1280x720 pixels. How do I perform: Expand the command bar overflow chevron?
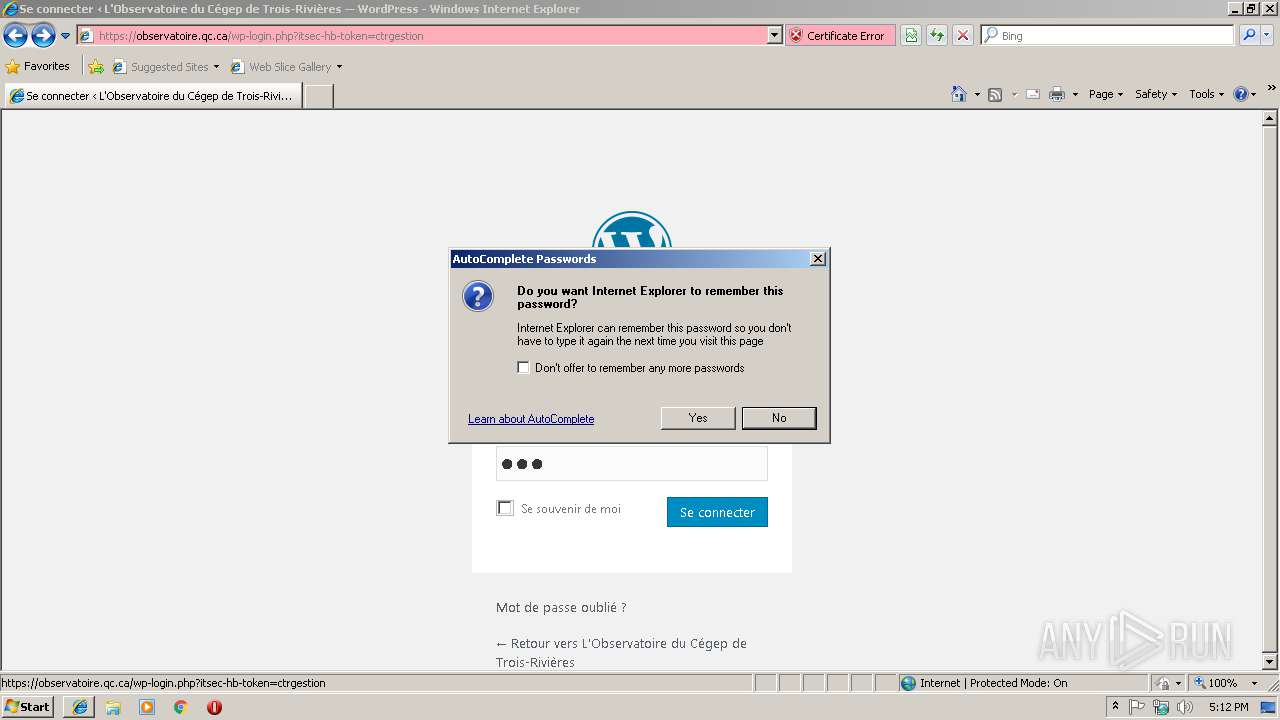tap(1271, 89)
